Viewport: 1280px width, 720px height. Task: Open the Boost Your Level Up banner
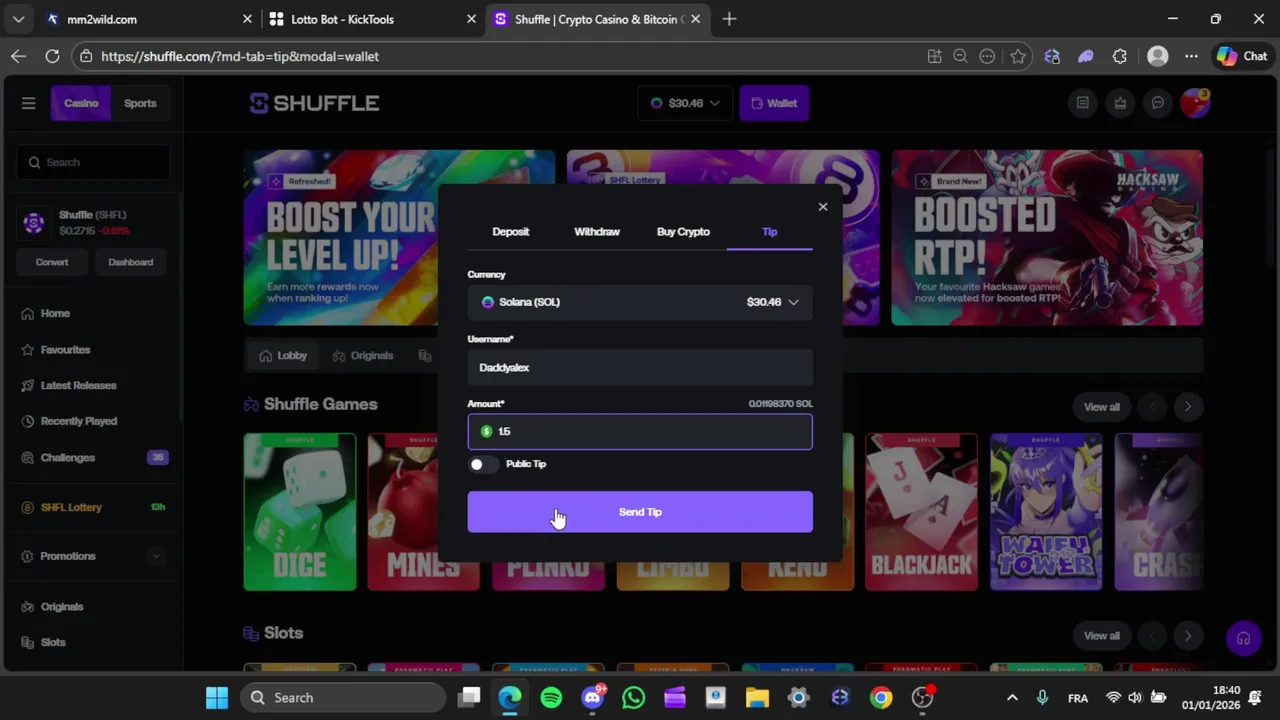coord(341,238)
